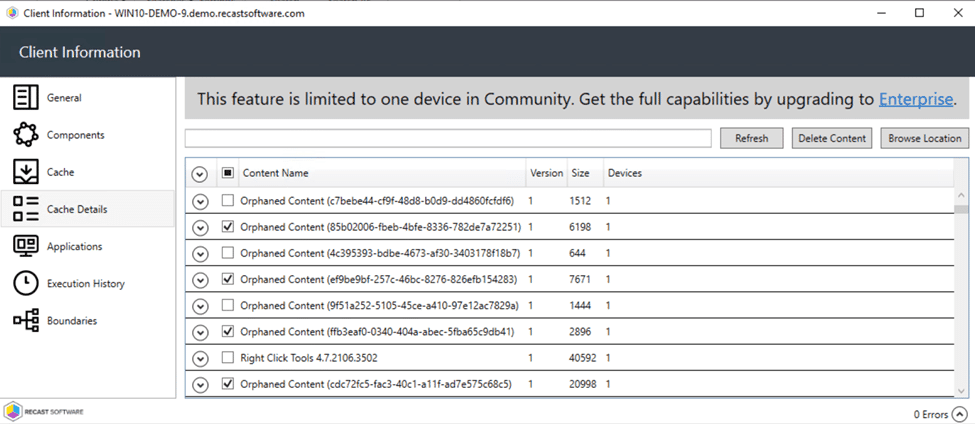The image size is (975, 424).
Task: Click the Execution History clock icon
Action: tap(25, 284)
